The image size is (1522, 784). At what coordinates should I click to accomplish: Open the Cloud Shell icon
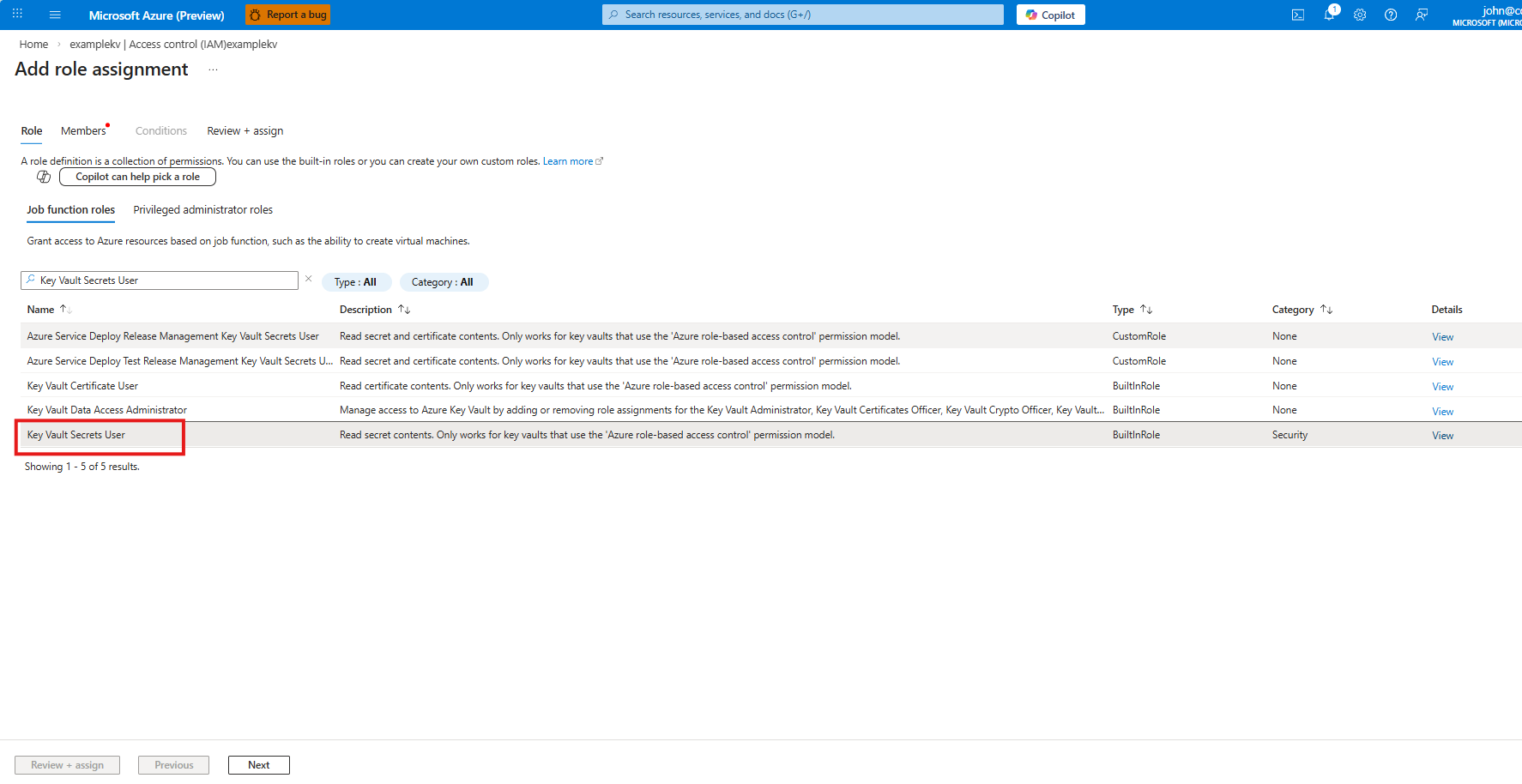pyautogui.click(x=1297, y=15)
